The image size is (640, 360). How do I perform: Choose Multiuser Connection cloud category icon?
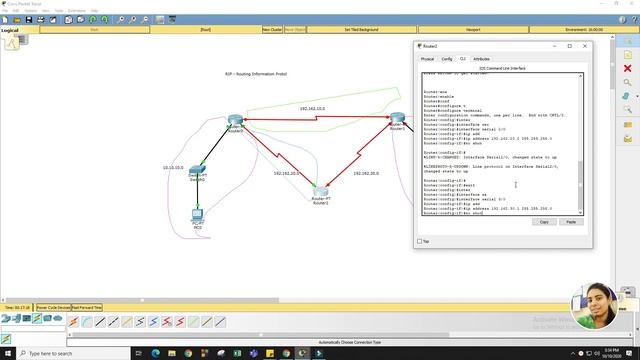pos(58,318)
